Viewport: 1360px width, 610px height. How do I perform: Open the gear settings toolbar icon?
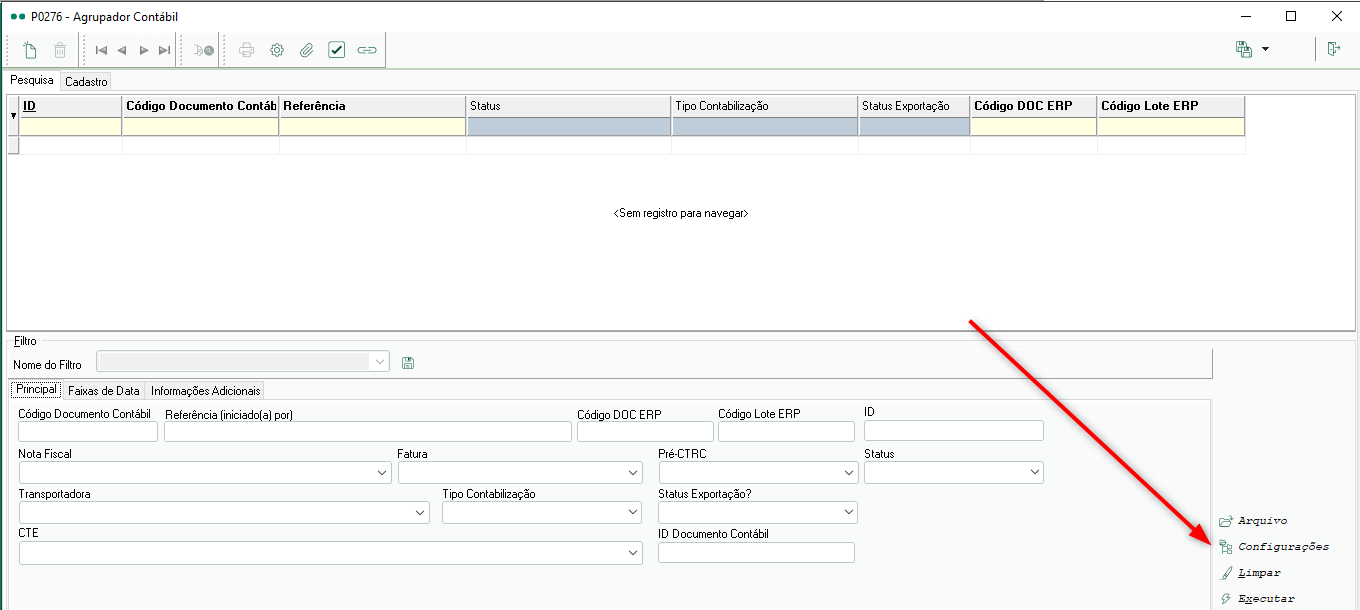point(277,50)
